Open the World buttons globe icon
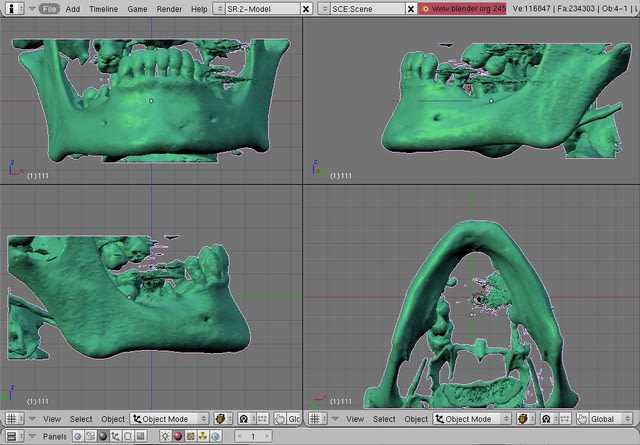Image resolution: width=640 pixels, height=445 pixels. [x=216, y=436]
